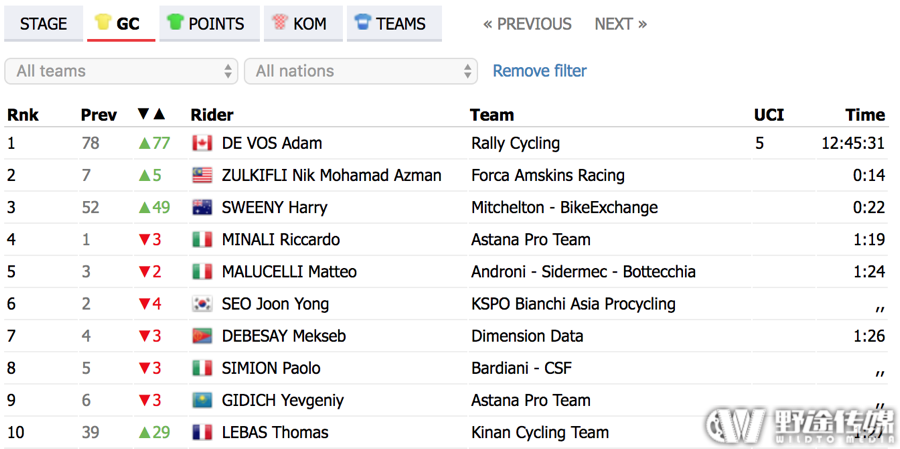The width and height of the screenshot is (900, 449).
Task: Go to the NEXT » stage link
Action: (620, 24)
